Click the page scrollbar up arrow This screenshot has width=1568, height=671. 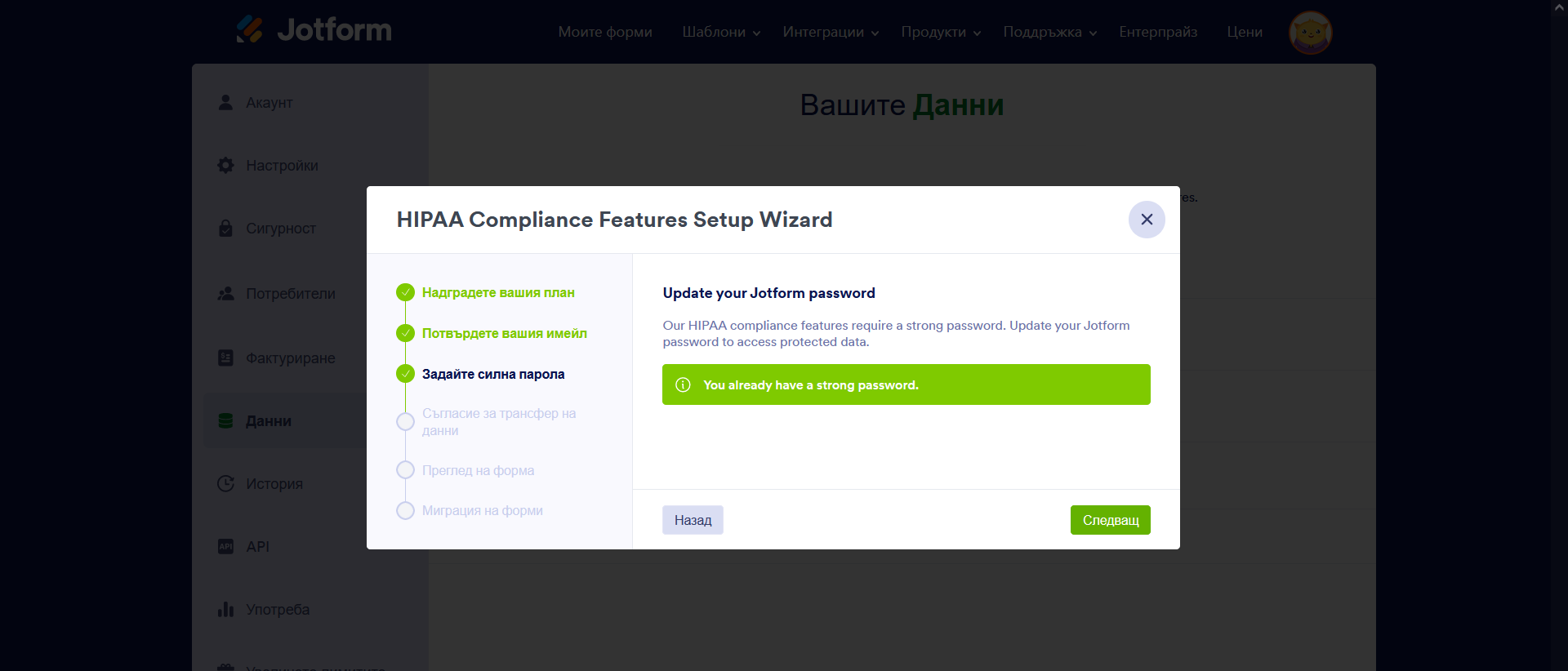(x=1560, y=7)
